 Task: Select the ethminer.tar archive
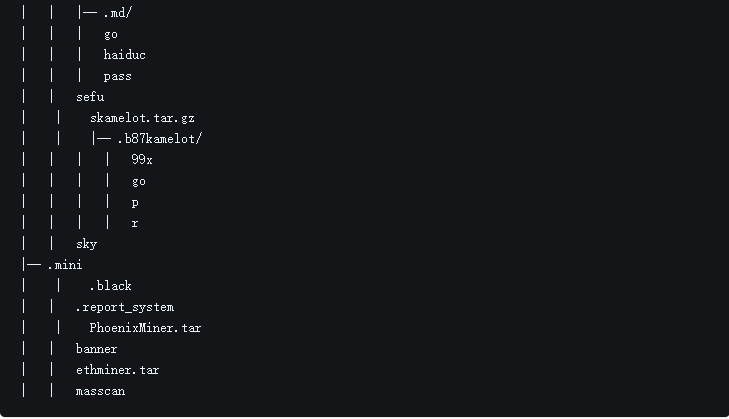(x=117, y=370)
